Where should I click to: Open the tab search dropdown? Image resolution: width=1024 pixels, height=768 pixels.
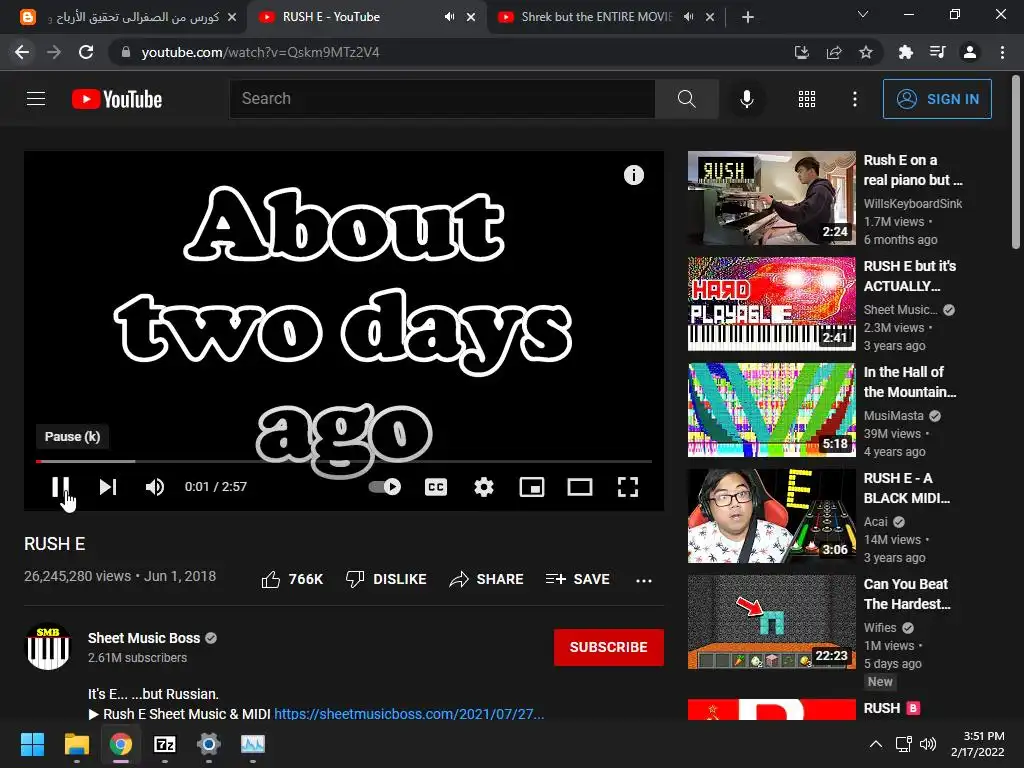863,14
